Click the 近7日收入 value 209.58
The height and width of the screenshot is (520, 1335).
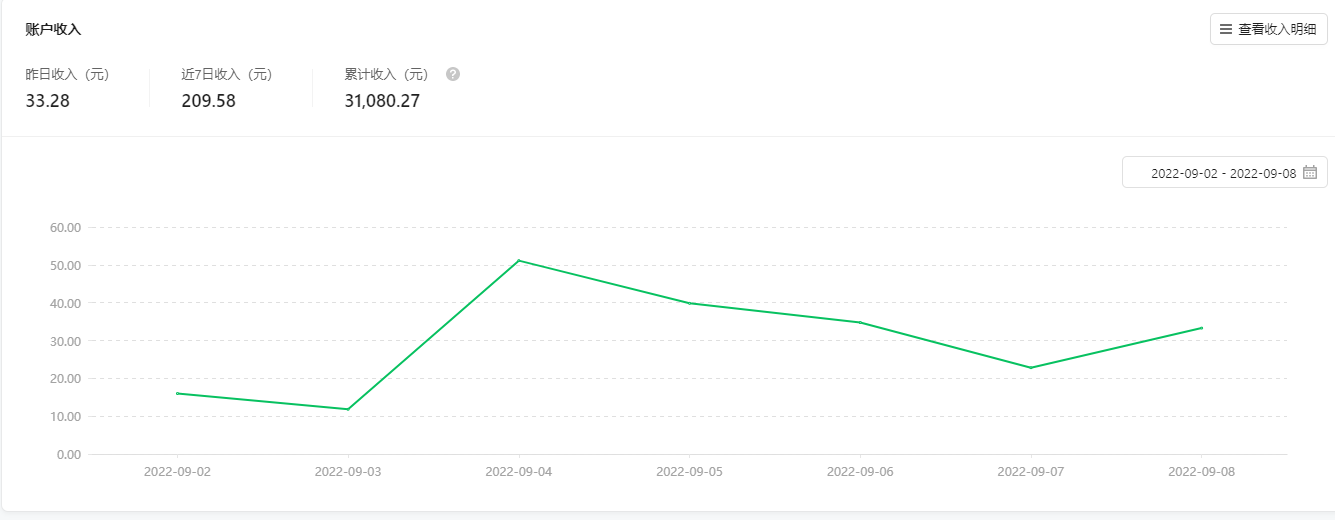pyautogui.click(x=208, y=101)
